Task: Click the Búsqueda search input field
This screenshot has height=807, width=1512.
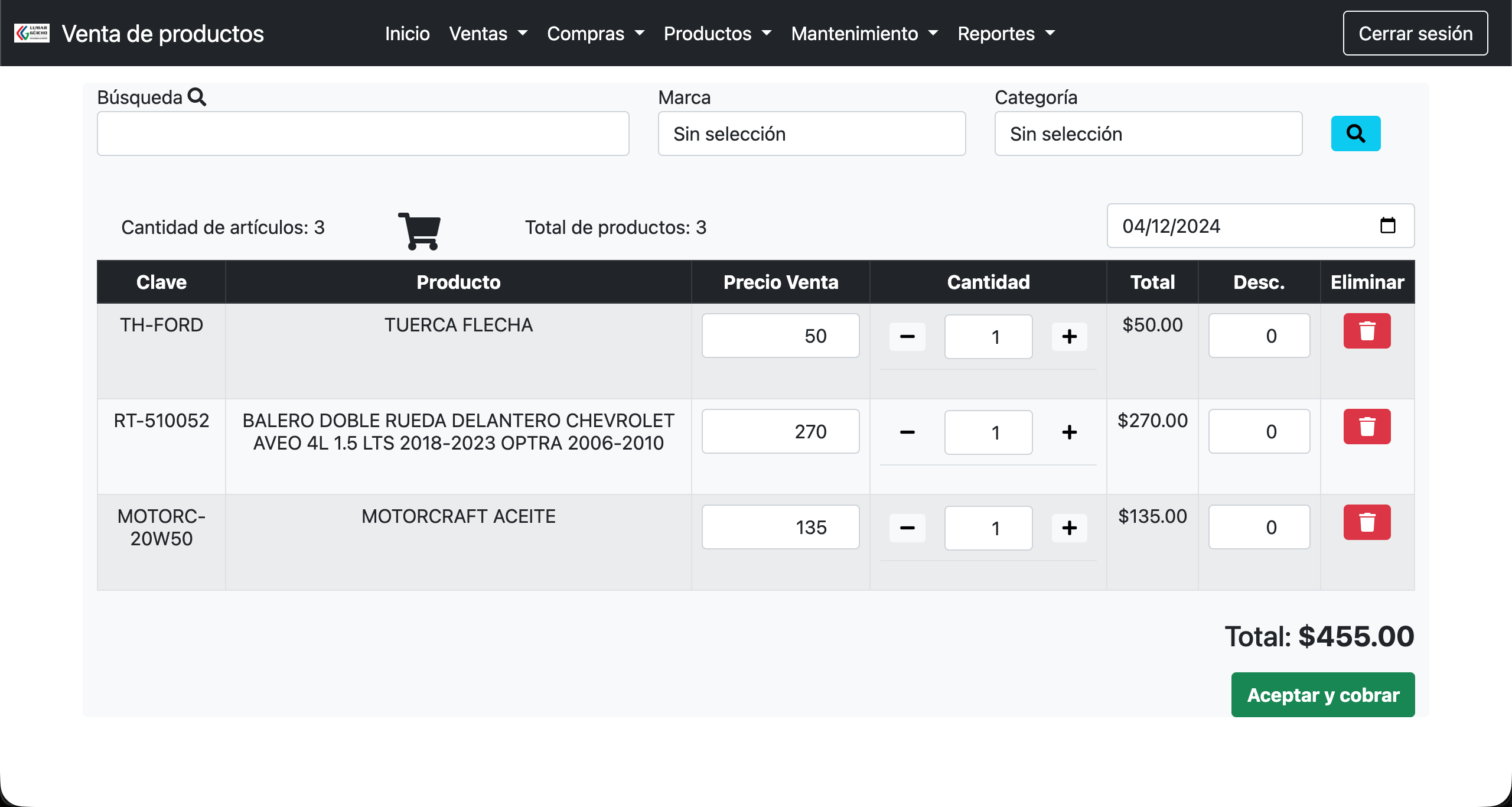Action: (x=363, y=134)
